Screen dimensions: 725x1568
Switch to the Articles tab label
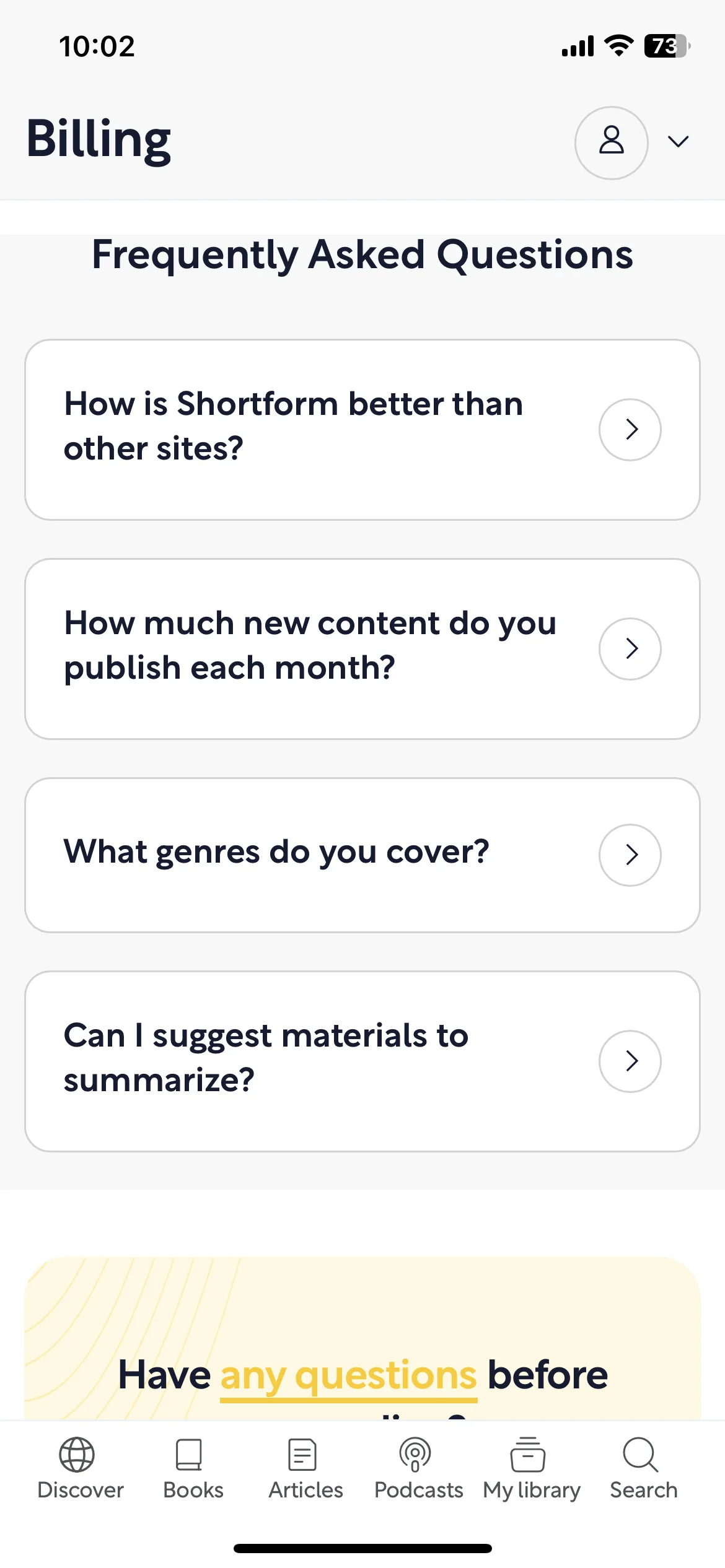tap(305, 1489)
